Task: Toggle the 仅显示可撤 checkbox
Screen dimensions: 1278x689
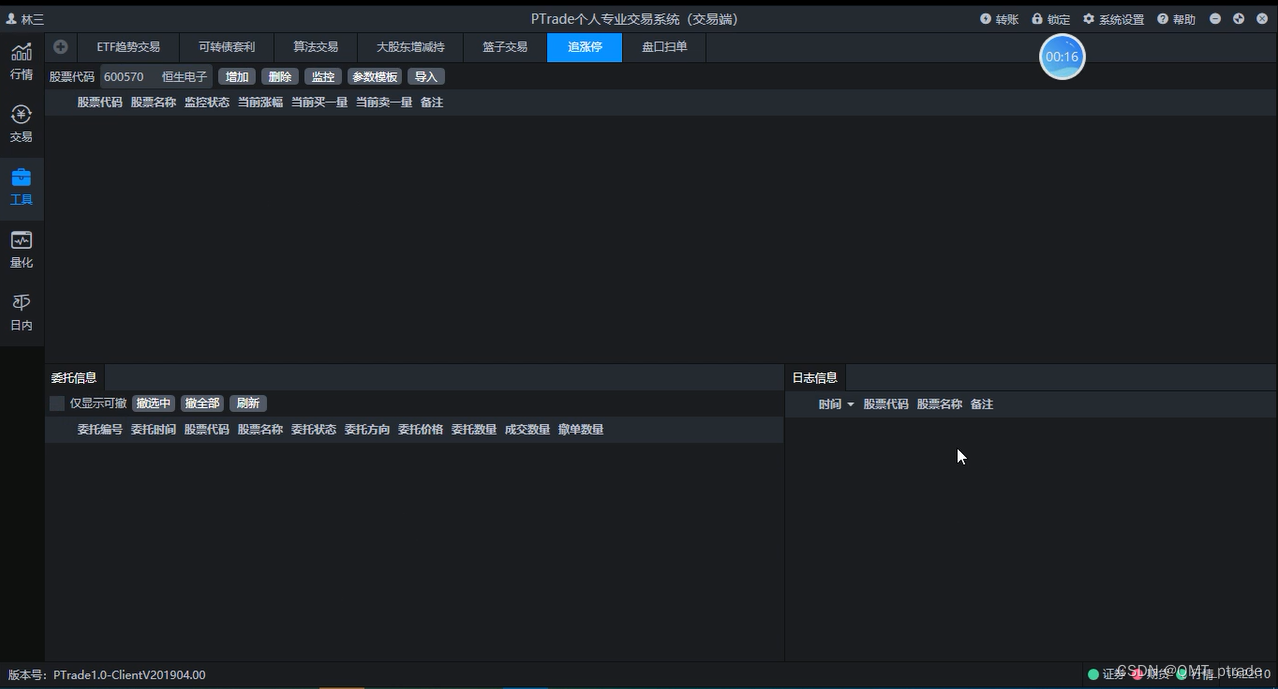Action: [x=57, y=403]
